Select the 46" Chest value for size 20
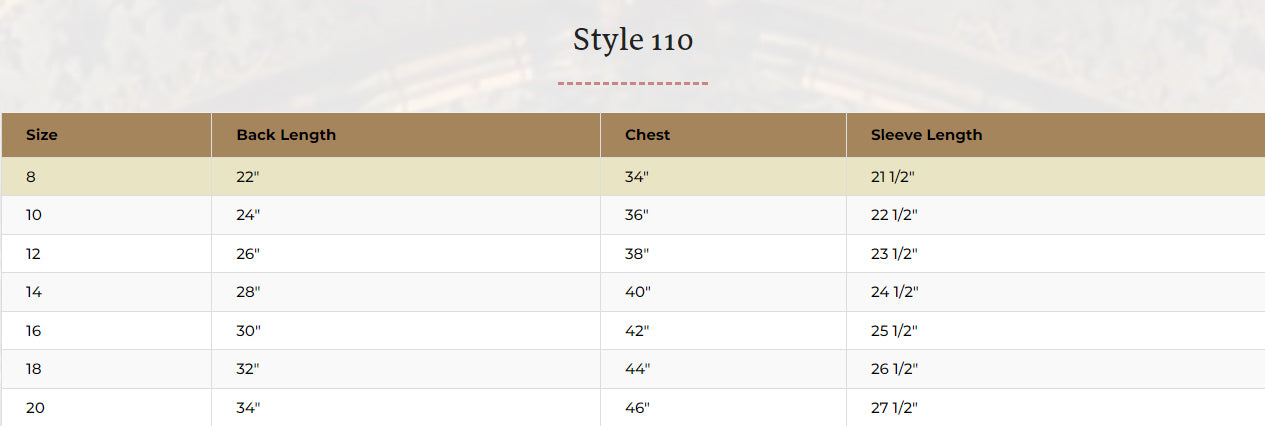This screenshot has width=1265, height=426. coord(637,408)
